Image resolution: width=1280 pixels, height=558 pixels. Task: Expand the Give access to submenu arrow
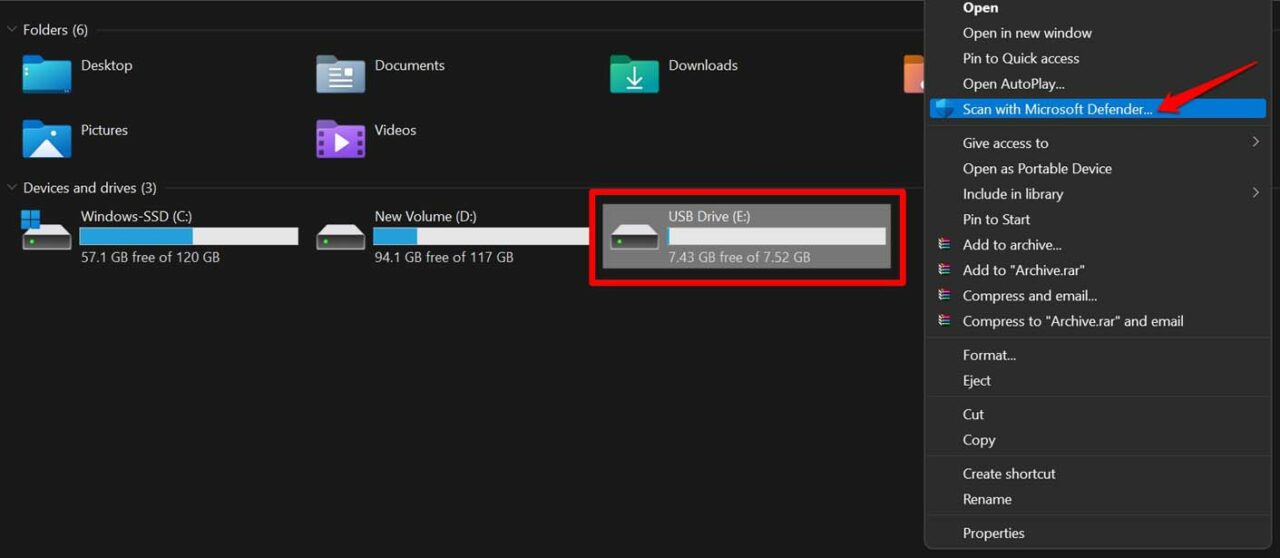pyautogui.click(x=1255, y=142)
